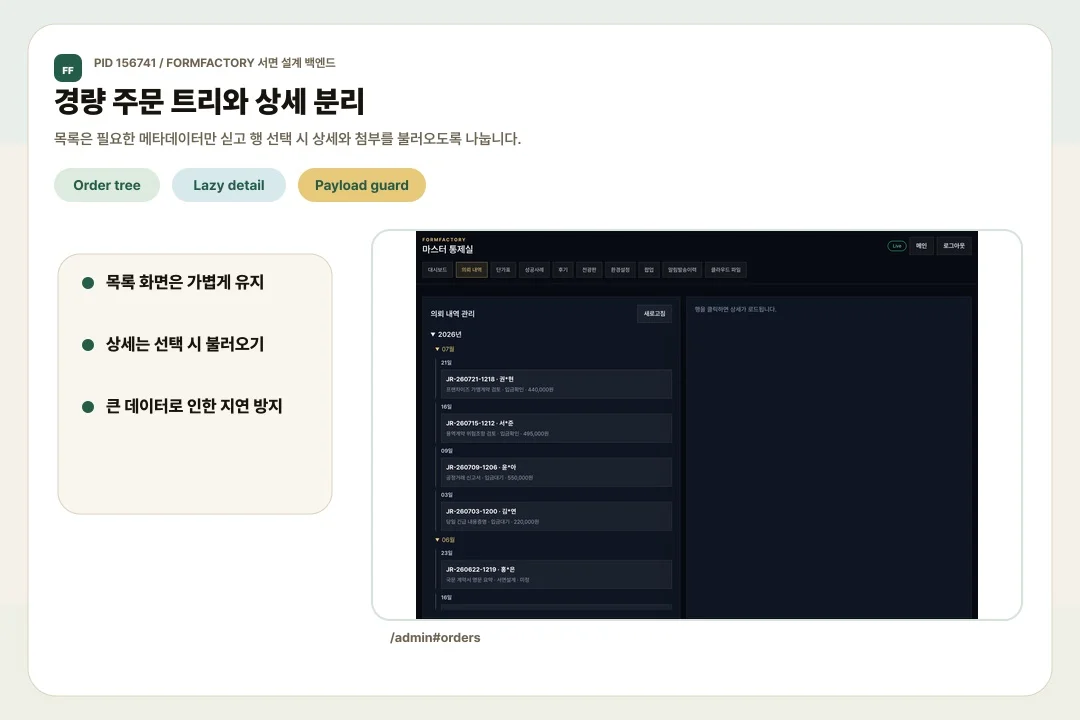The width and height of the screenshot is (1080, 720).
Task: Click the 마스터 통제실 title
Action: [x=448, y=249]
